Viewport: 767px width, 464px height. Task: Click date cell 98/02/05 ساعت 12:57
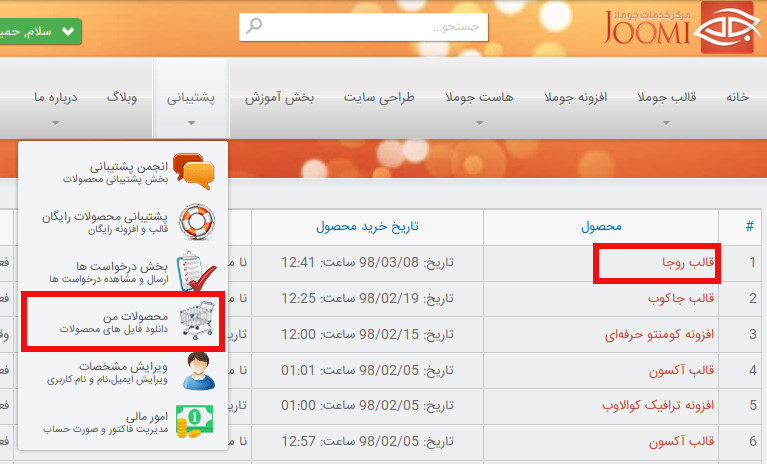tap(367, 442)
